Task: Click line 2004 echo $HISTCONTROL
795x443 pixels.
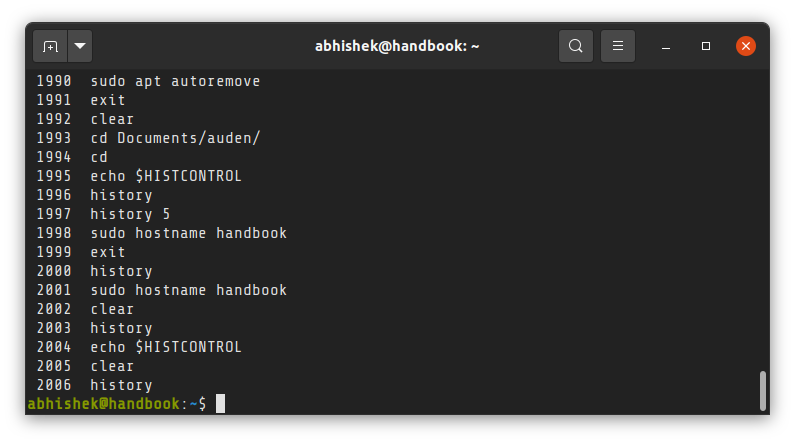Action: (x=139, y=347)
